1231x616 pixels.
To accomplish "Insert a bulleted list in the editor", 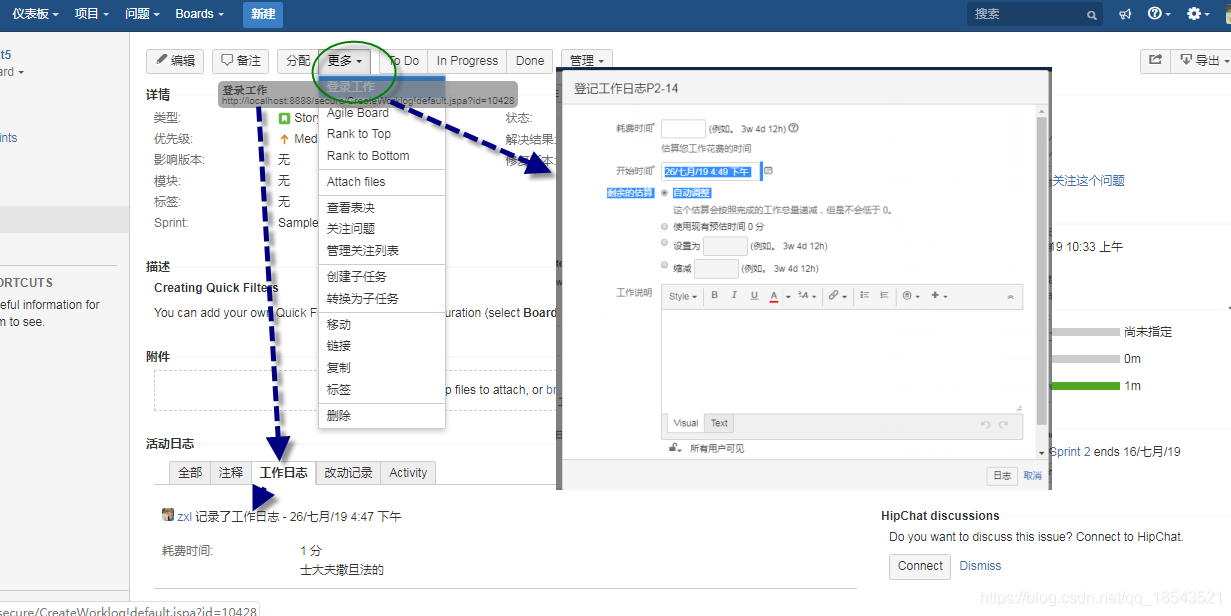I will click(865, 296).
